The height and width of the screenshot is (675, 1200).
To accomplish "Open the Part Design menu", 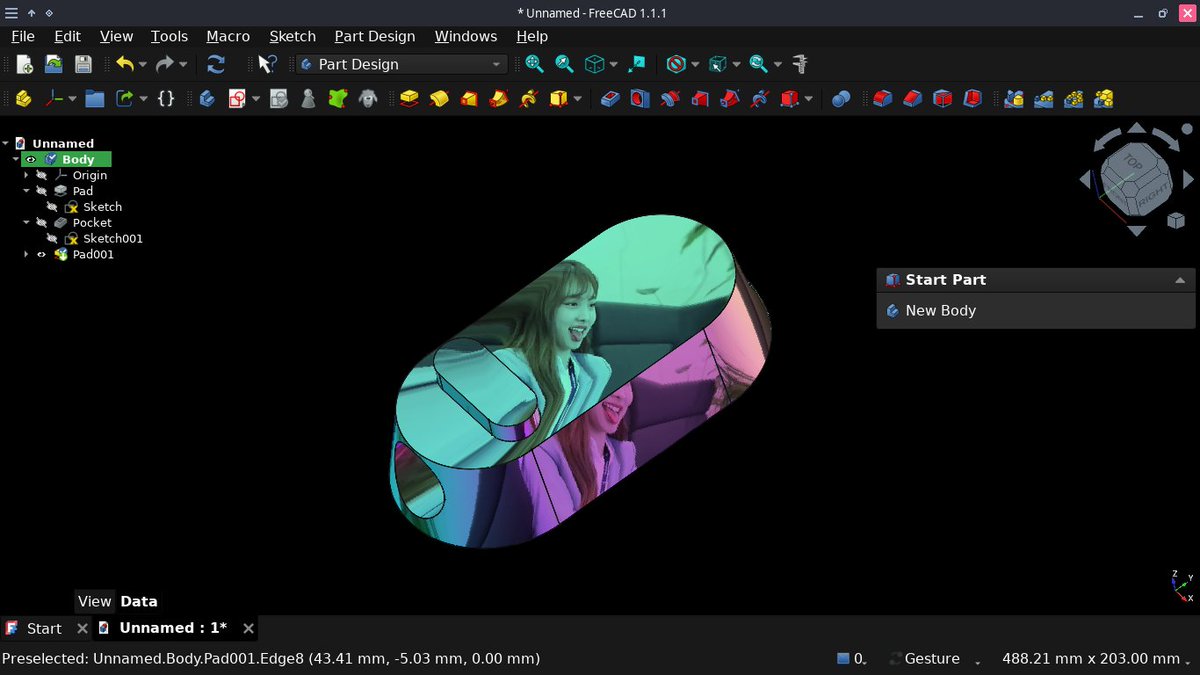I will (x=375, y=36).
